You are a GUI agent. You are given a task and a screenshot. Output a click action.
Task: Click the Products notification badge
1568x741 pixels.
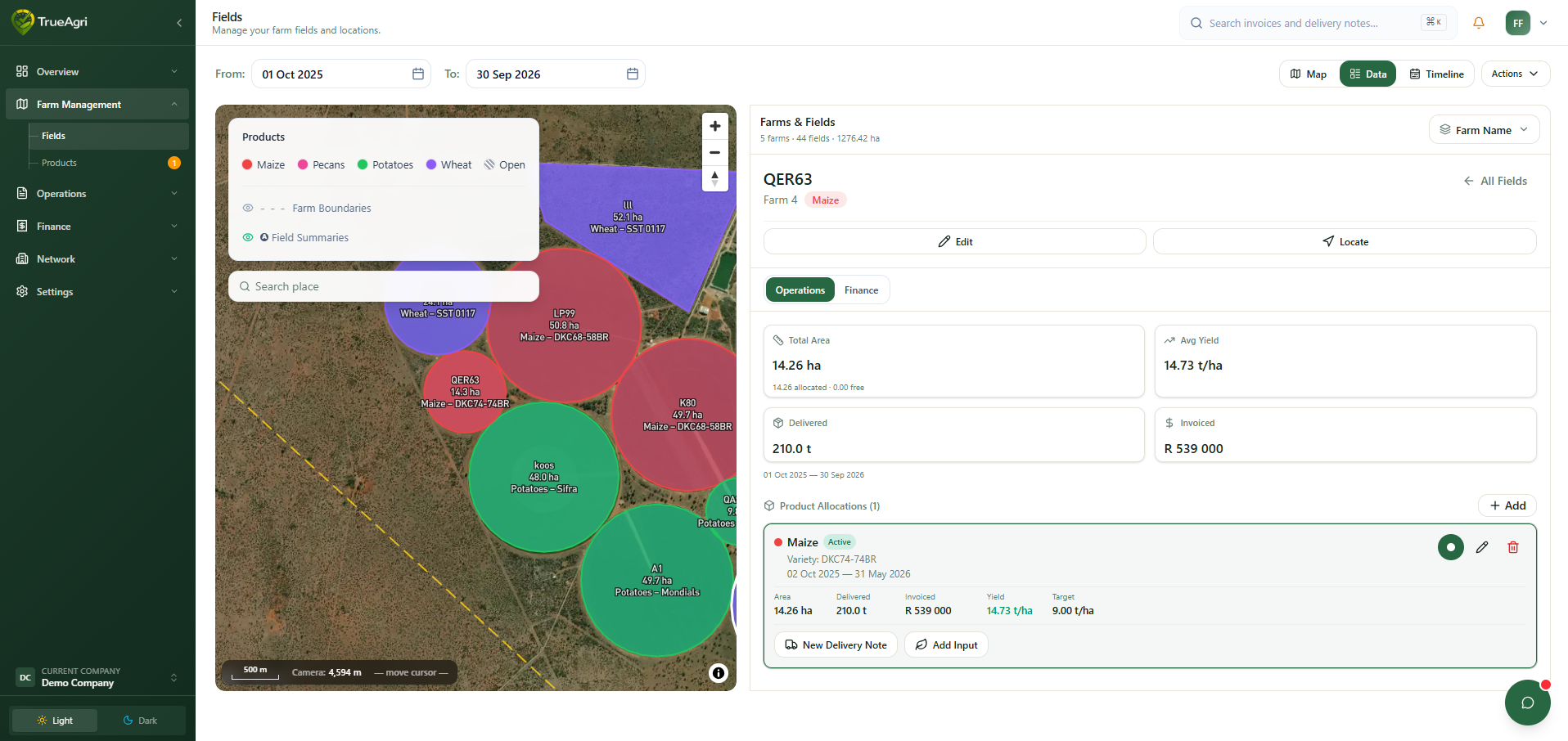click(174, 163)
